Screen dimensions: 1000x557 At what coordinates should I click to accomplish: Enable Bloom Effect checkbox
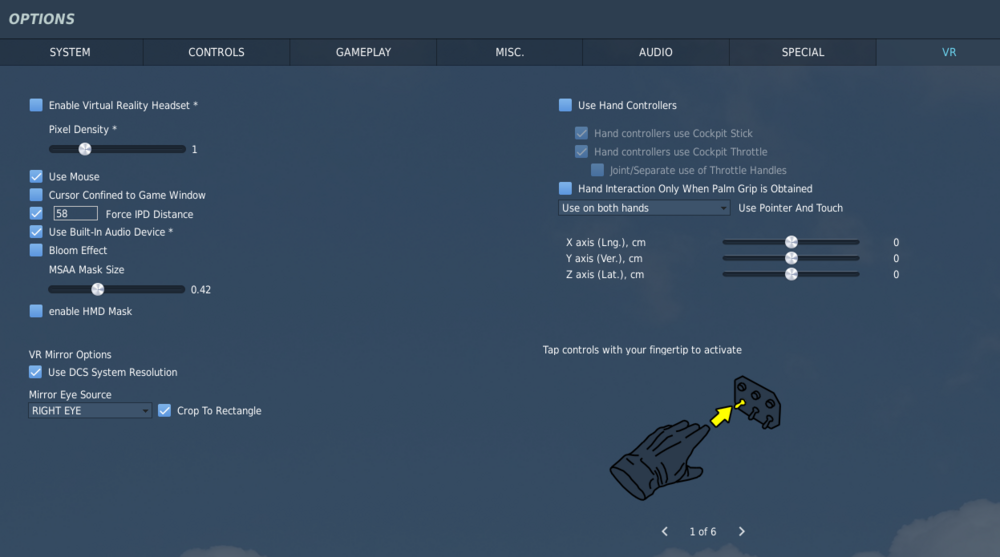click(x=36, y=251)
